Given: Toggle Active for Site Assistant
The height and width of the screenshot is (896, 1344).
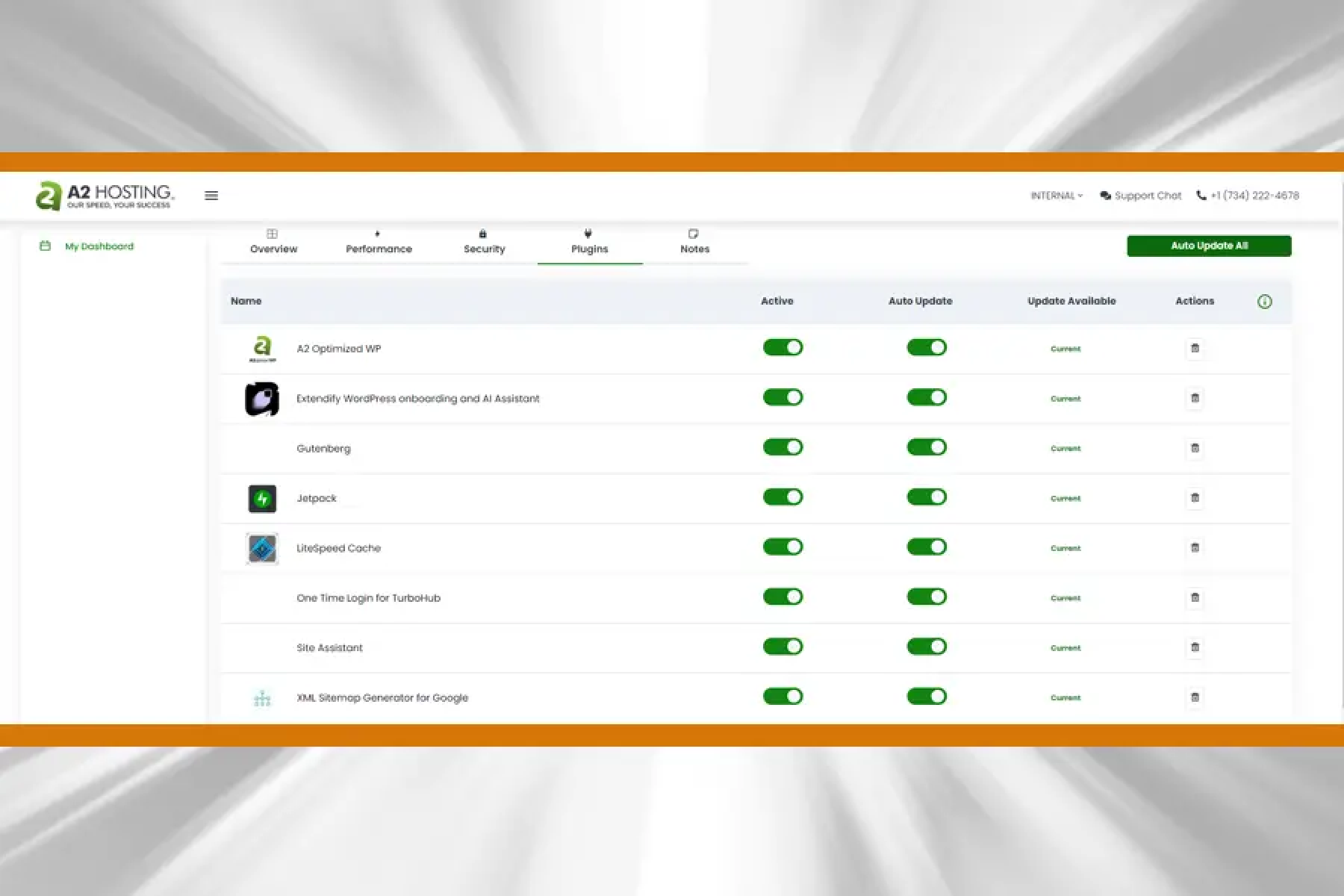Looking at the screenshot, I should click(783, 647).
